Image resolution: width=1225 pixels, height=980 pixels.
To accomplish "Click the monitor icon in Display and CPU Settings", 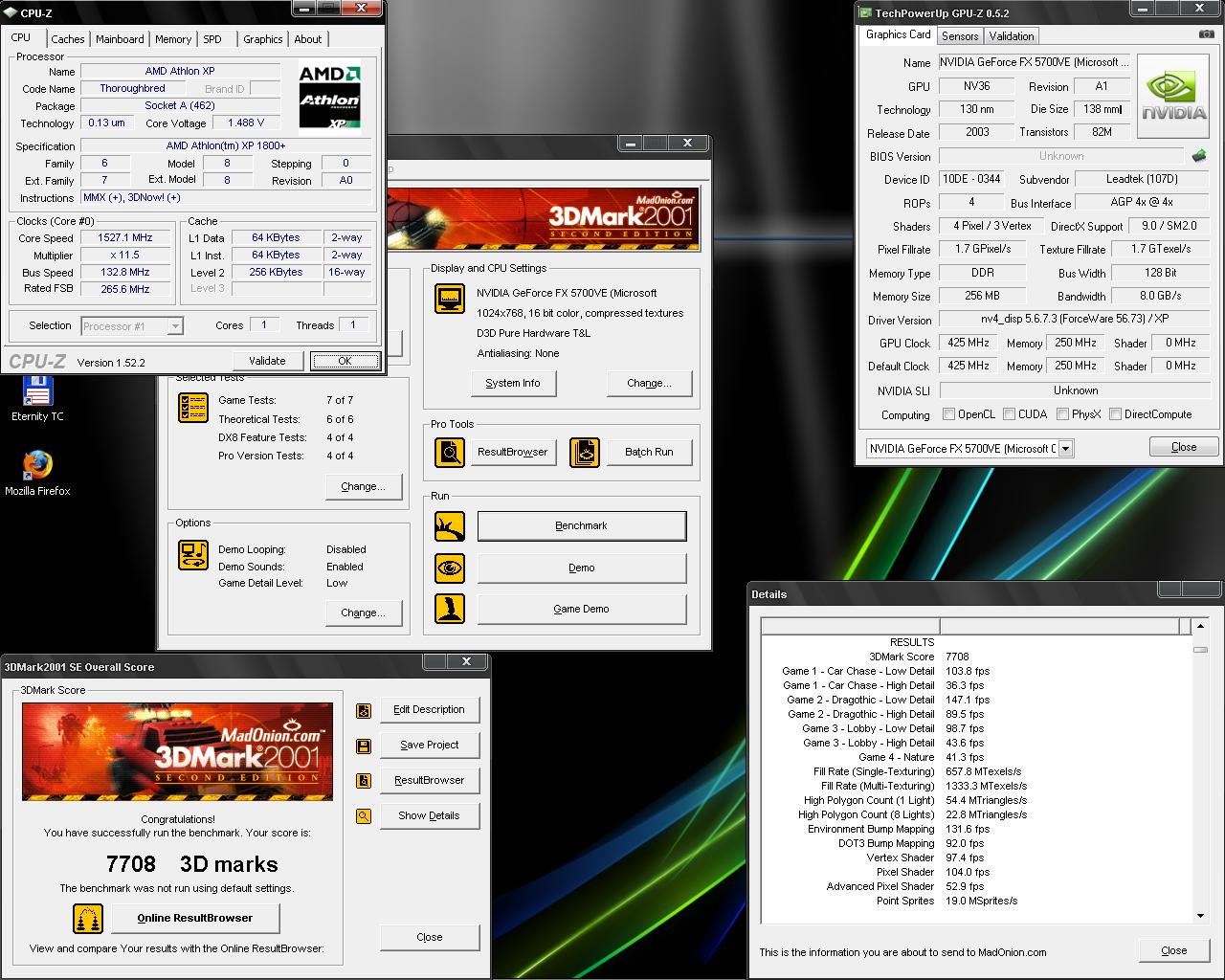I will [x=450, y=299].
